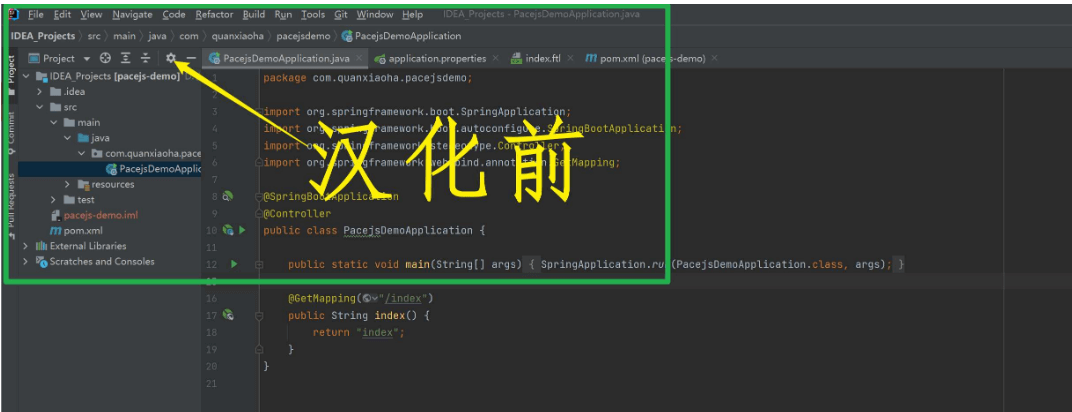Open the File menu
This screenshot has width=1072, height=412.
(x=36, y=14)
